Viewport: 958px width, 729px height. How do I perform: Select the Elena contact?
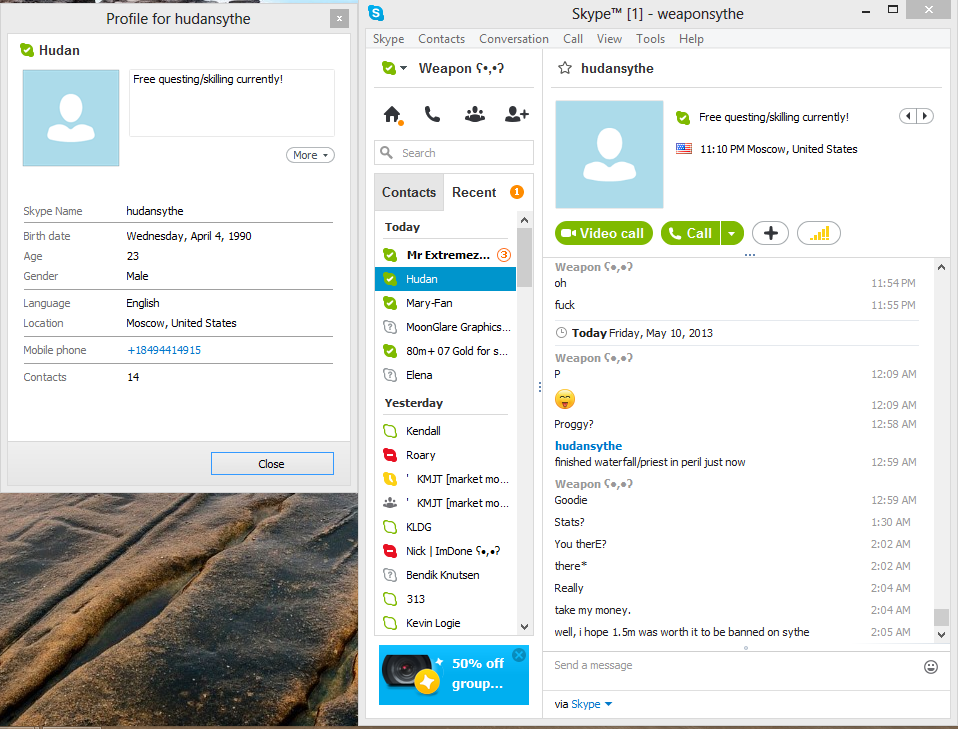(445, 375)
